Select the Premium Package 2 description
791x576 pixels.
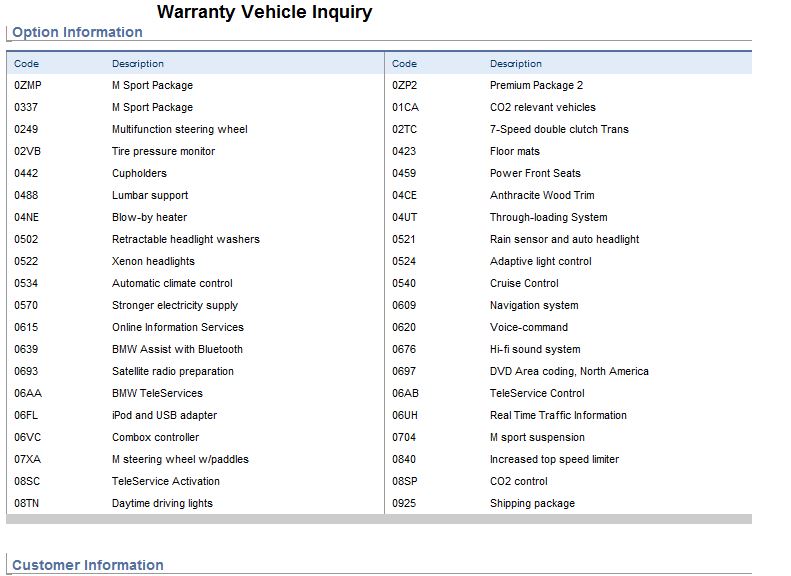point(536,86)
